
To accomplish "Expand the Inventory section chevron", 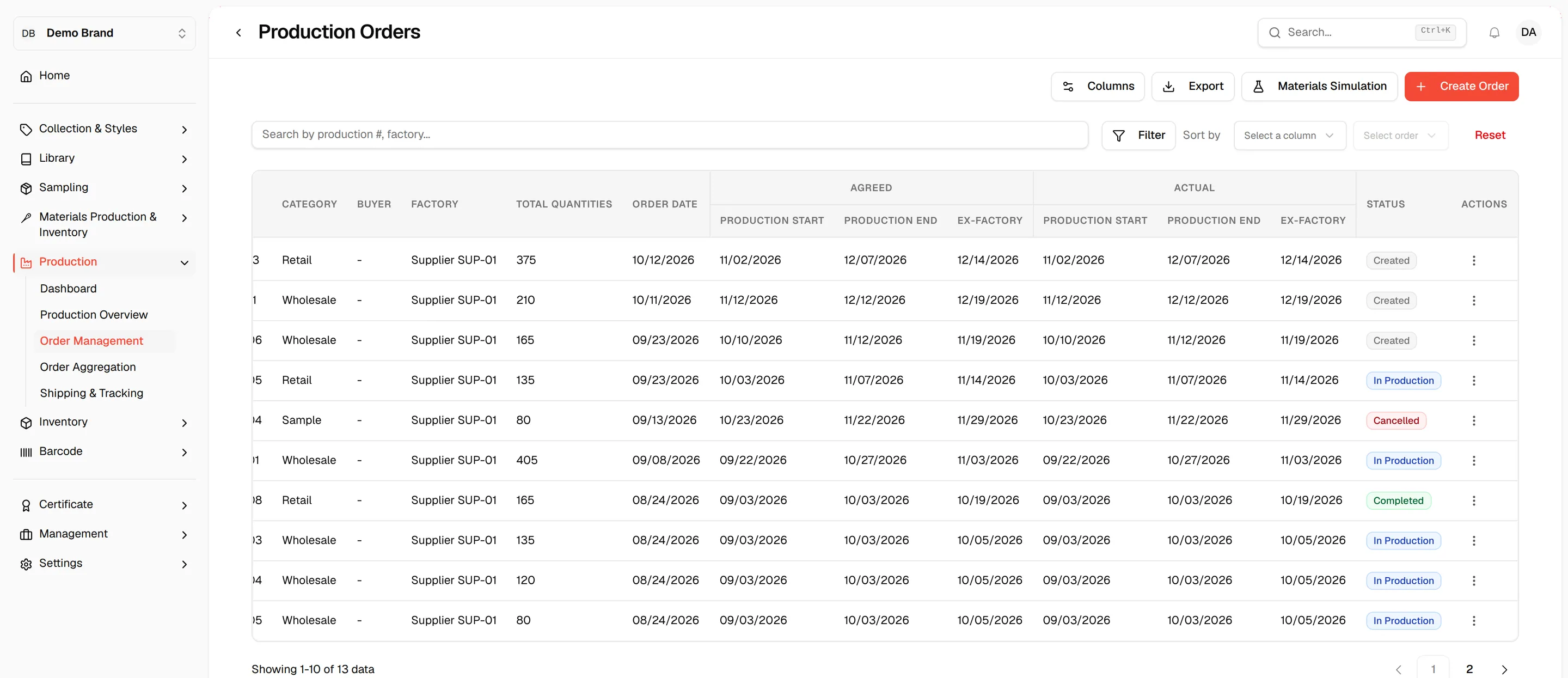I will click(x=185, y=423).
